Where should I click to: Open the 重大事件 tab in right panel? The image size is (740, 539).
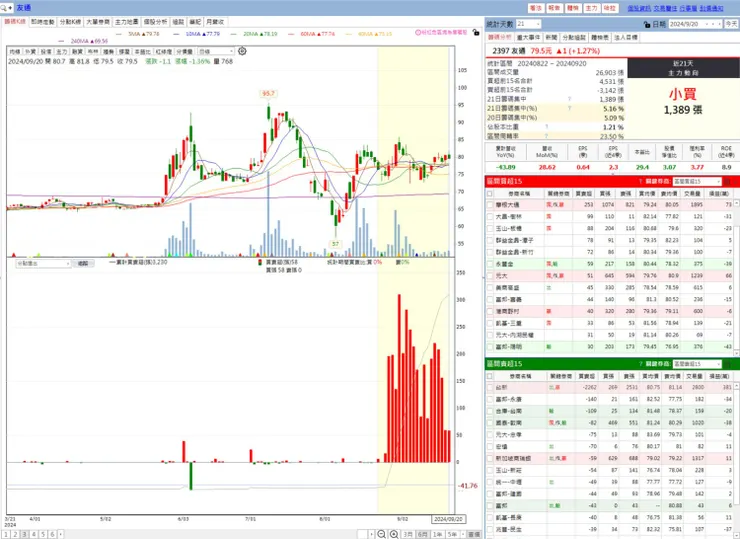coord(528,37)
